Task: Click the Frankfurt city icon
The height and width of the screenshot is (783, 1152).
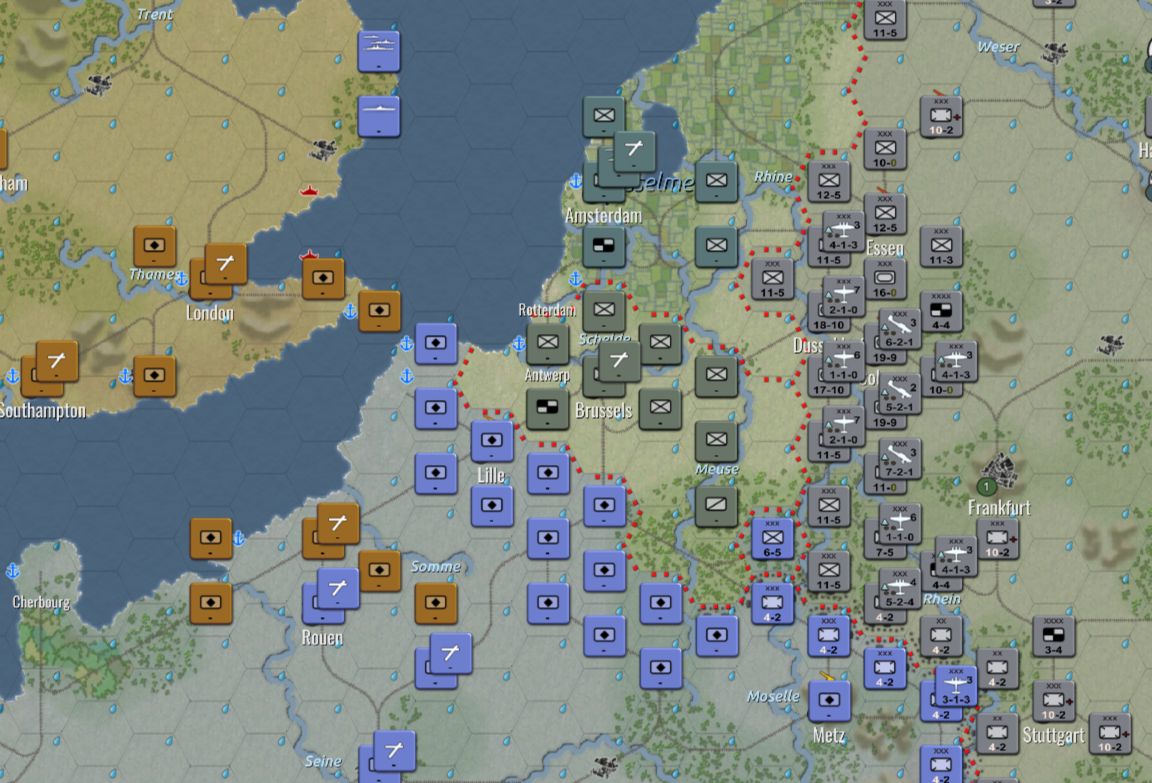Action: [x=1000, y=469]
